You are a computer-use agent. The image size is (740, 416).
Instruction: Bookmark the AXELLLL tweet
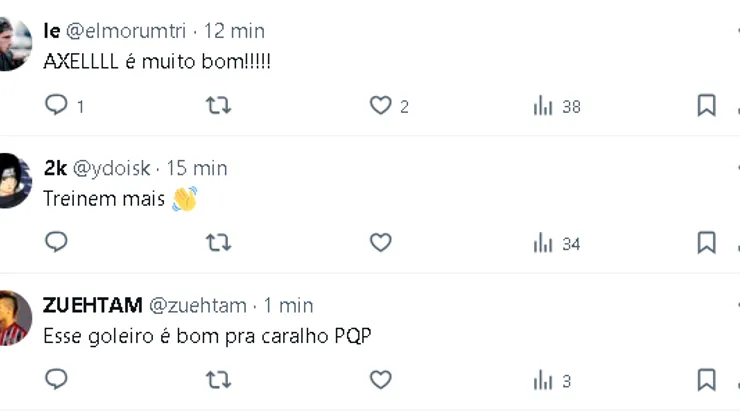(706, 105)
